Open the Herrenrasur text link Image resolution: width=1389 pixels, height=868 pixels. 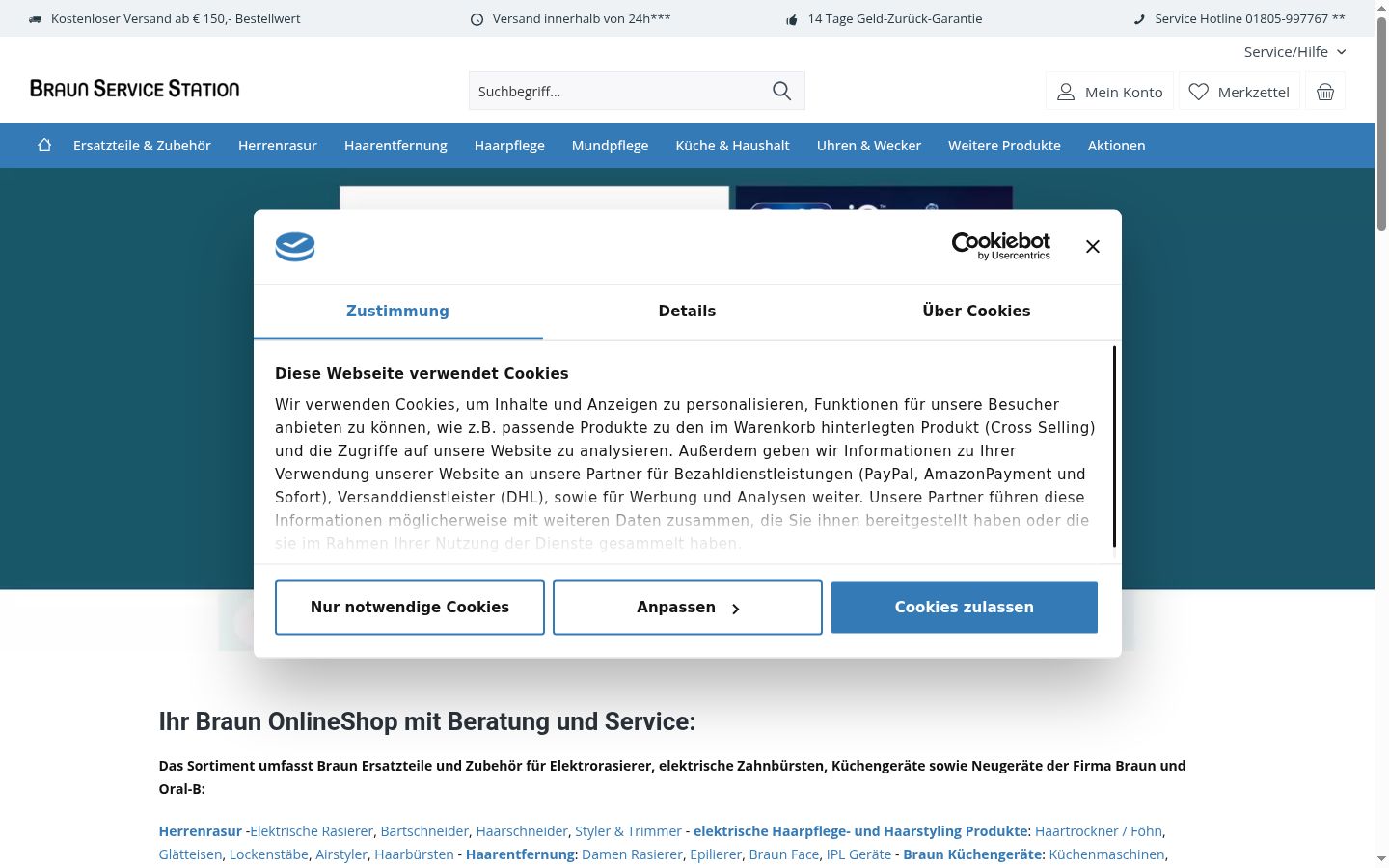(x=201, y=830)
